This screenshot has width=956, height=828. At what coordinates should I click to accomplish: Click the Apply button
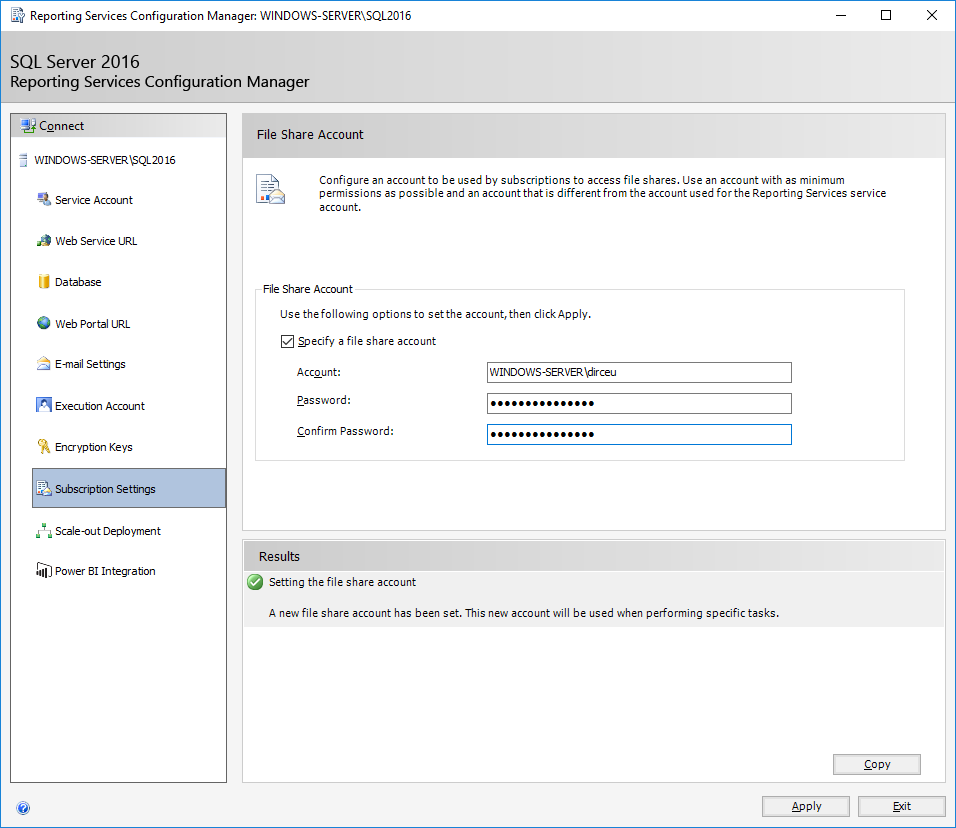(x=805, y=807)
